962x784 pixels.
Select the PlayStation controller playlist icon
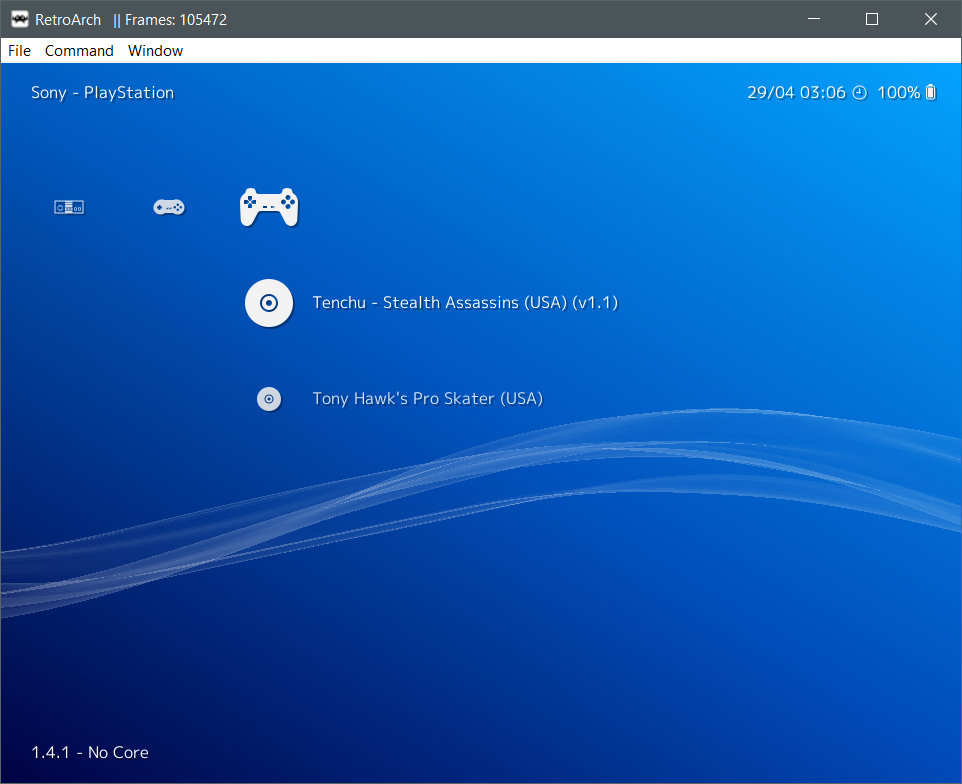269,207
